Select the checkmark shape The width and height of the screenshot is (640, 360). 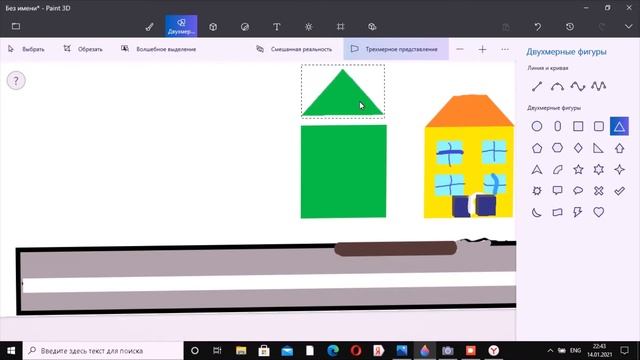[x=619, y=191]
